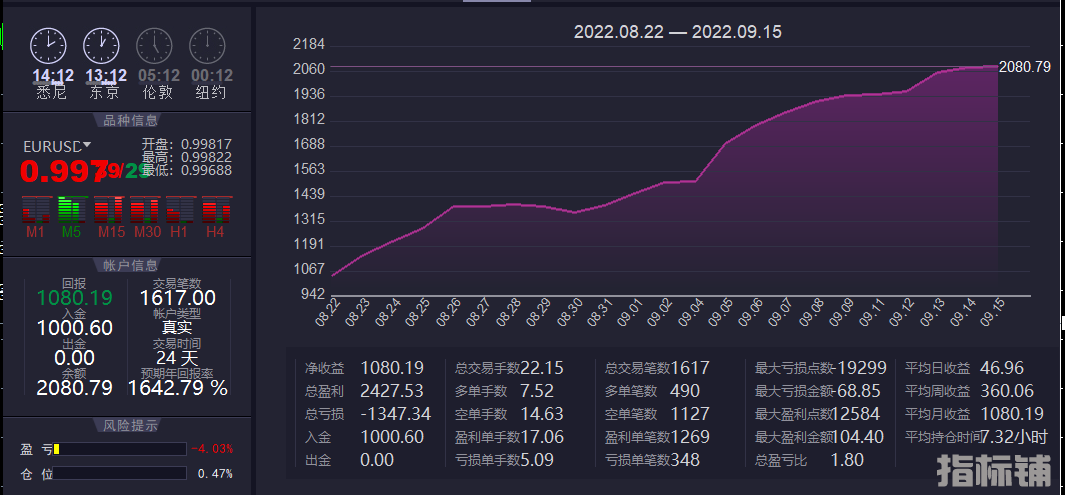Click the 回报 value 1080.19
The height and width of the screenshot is (495, 1065).
coord(75,298)
